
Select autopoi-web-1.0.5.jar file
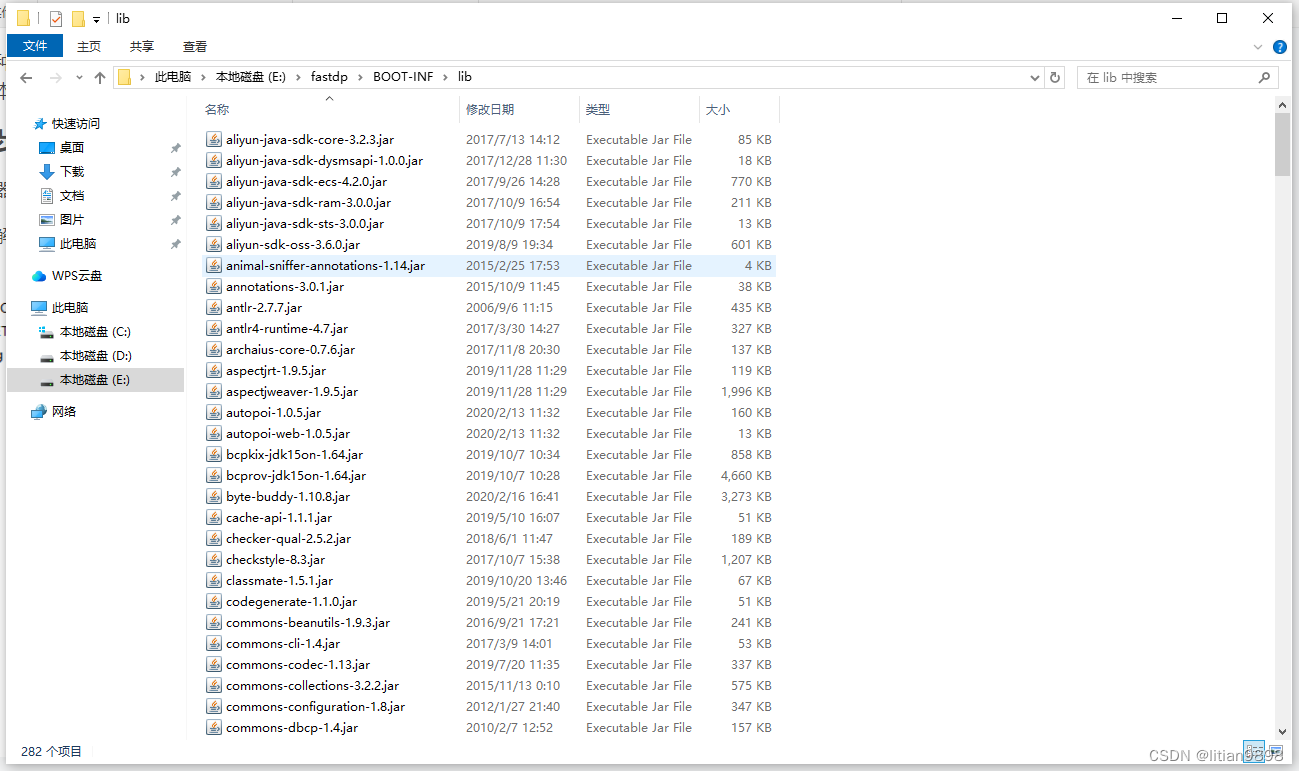coord(488,434)
